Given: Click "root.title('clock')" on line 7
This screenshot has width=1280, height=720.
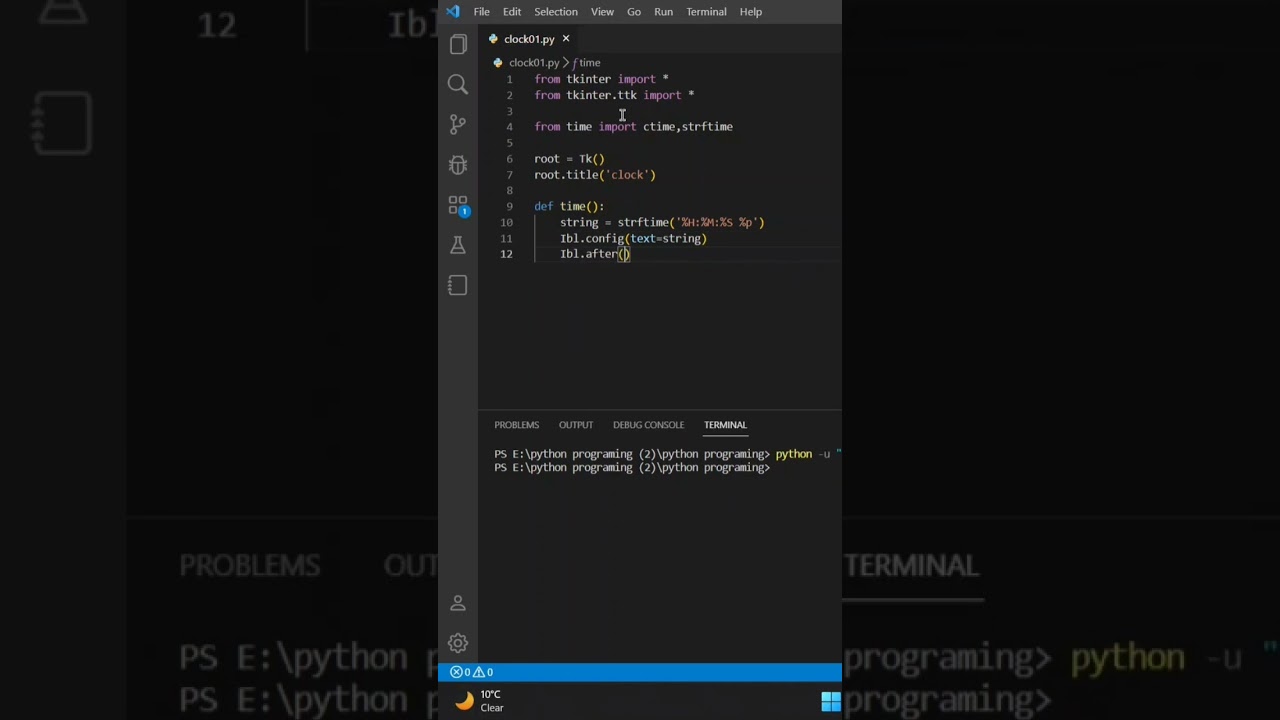Looking at the screenshot, I should (x=595, y=175).
